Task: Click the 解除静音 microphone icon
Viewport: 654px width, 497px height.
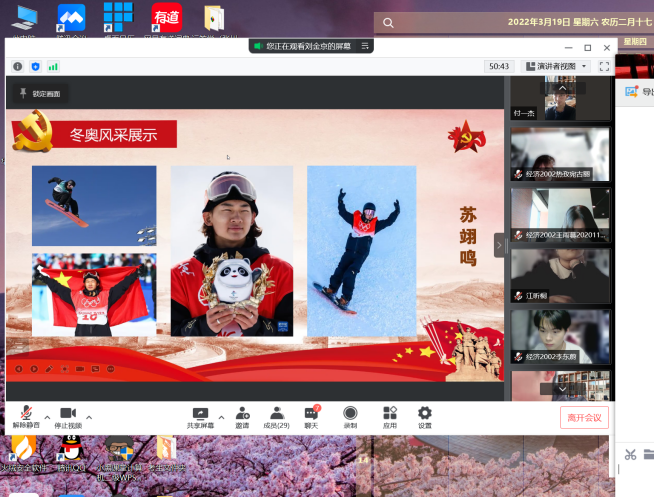Action: click(25, 413)
